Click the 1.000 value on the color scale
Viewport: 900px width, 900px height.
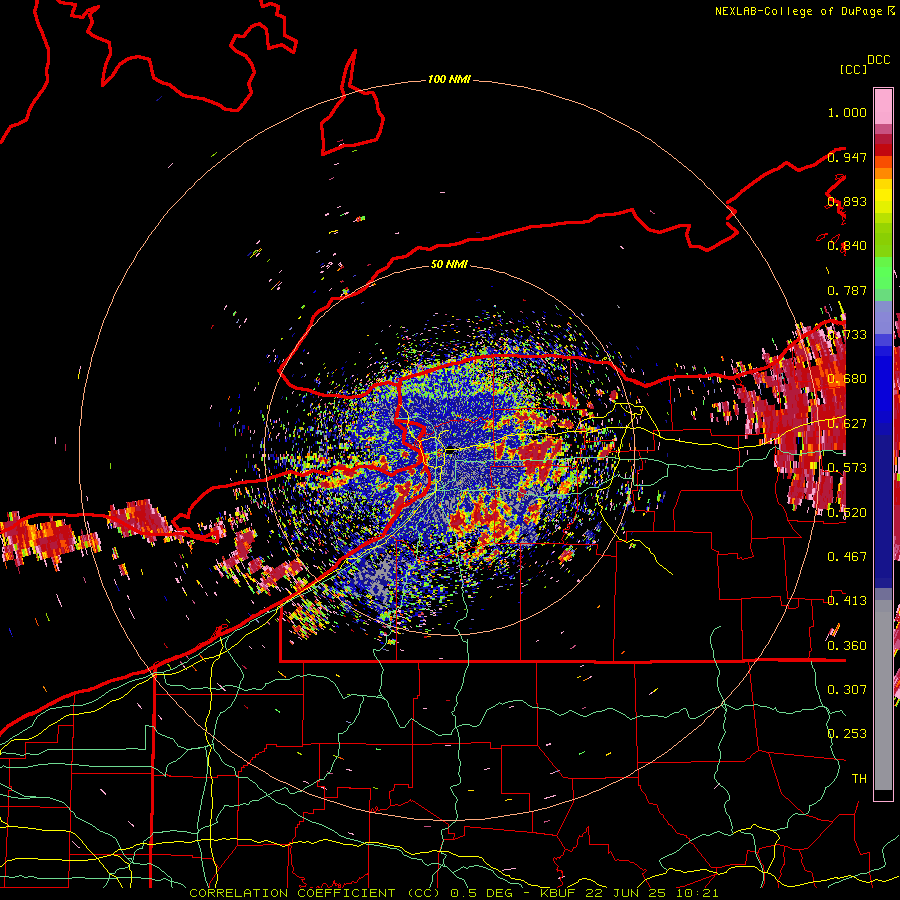tap(847, 112)
